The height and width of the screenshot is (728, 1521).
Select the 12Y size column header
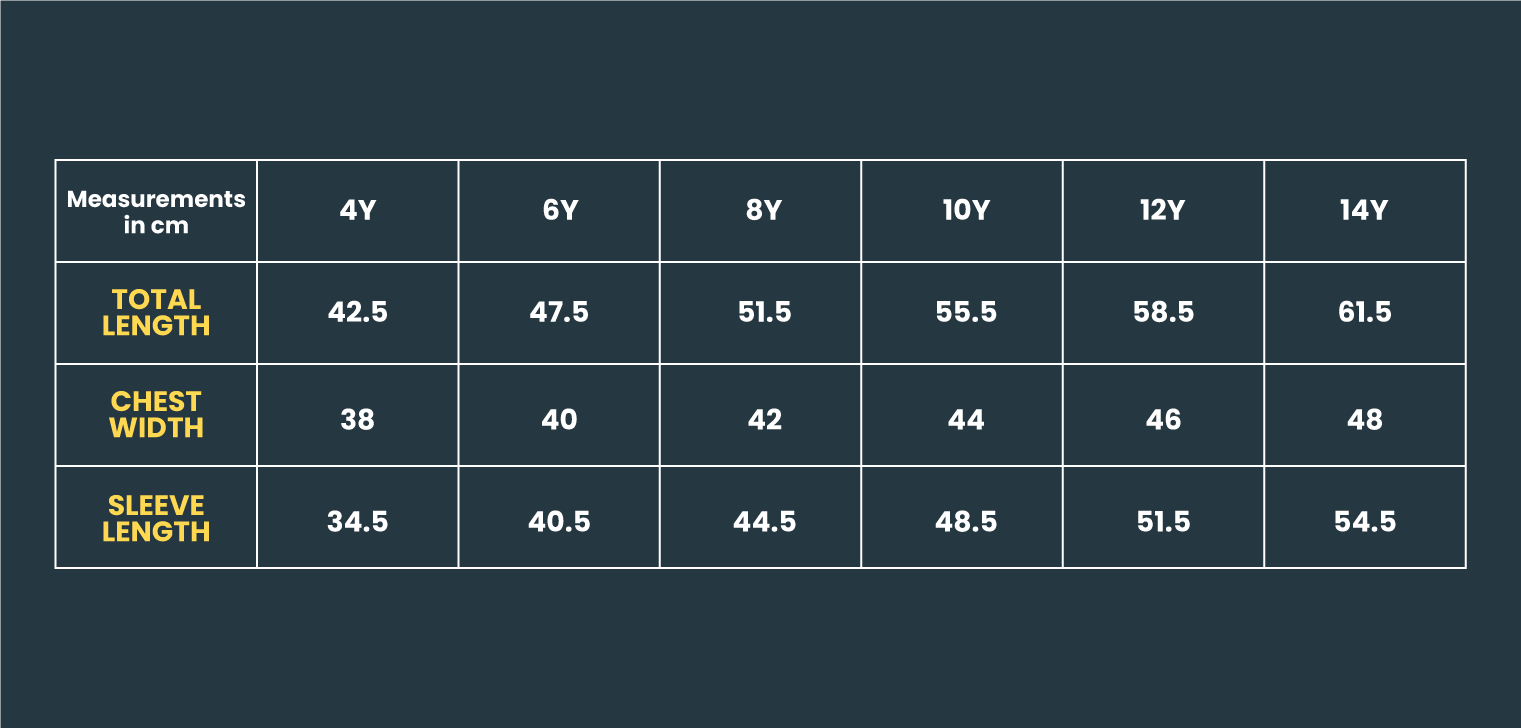click(1163, 211)
